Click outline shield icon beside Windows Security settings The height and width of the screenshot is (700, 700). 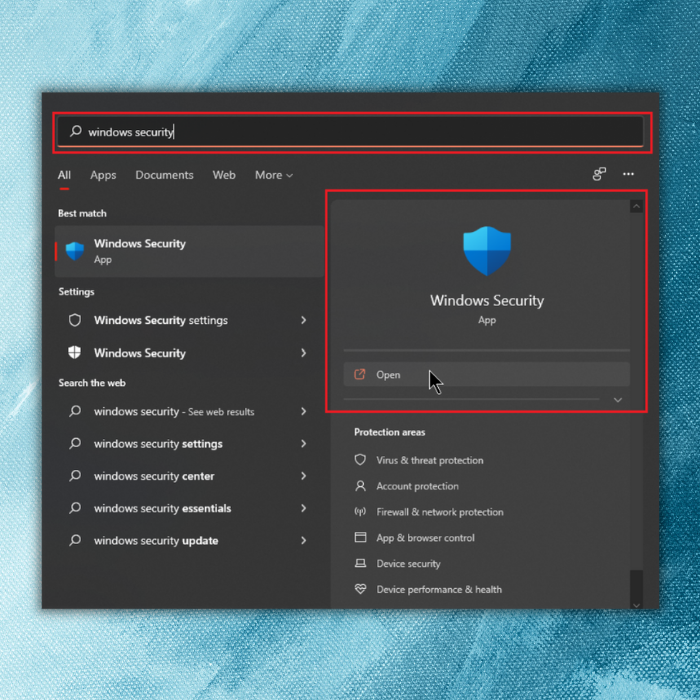pyautogui.click(x=75, y=320)
